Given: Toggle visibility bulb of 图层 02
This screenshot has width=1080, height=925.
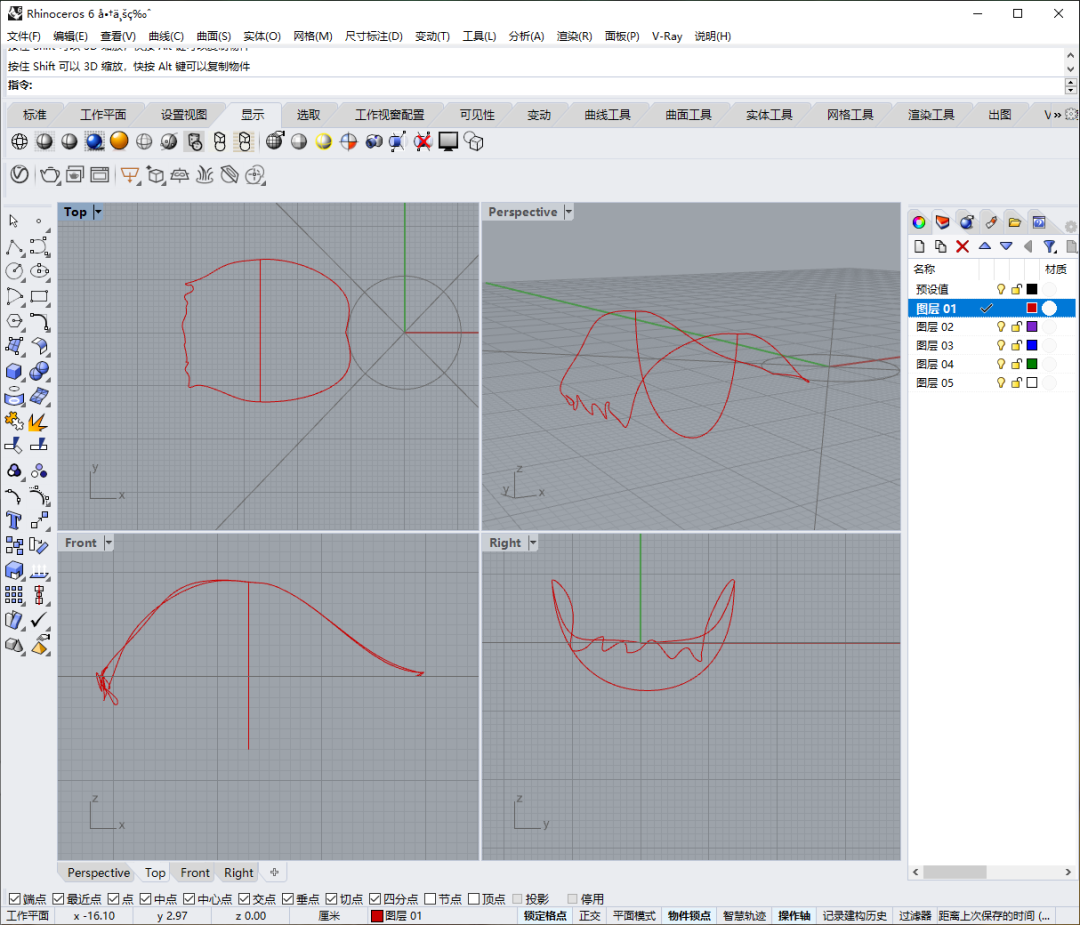Looking at the screenshot, I should [1001, 326].
